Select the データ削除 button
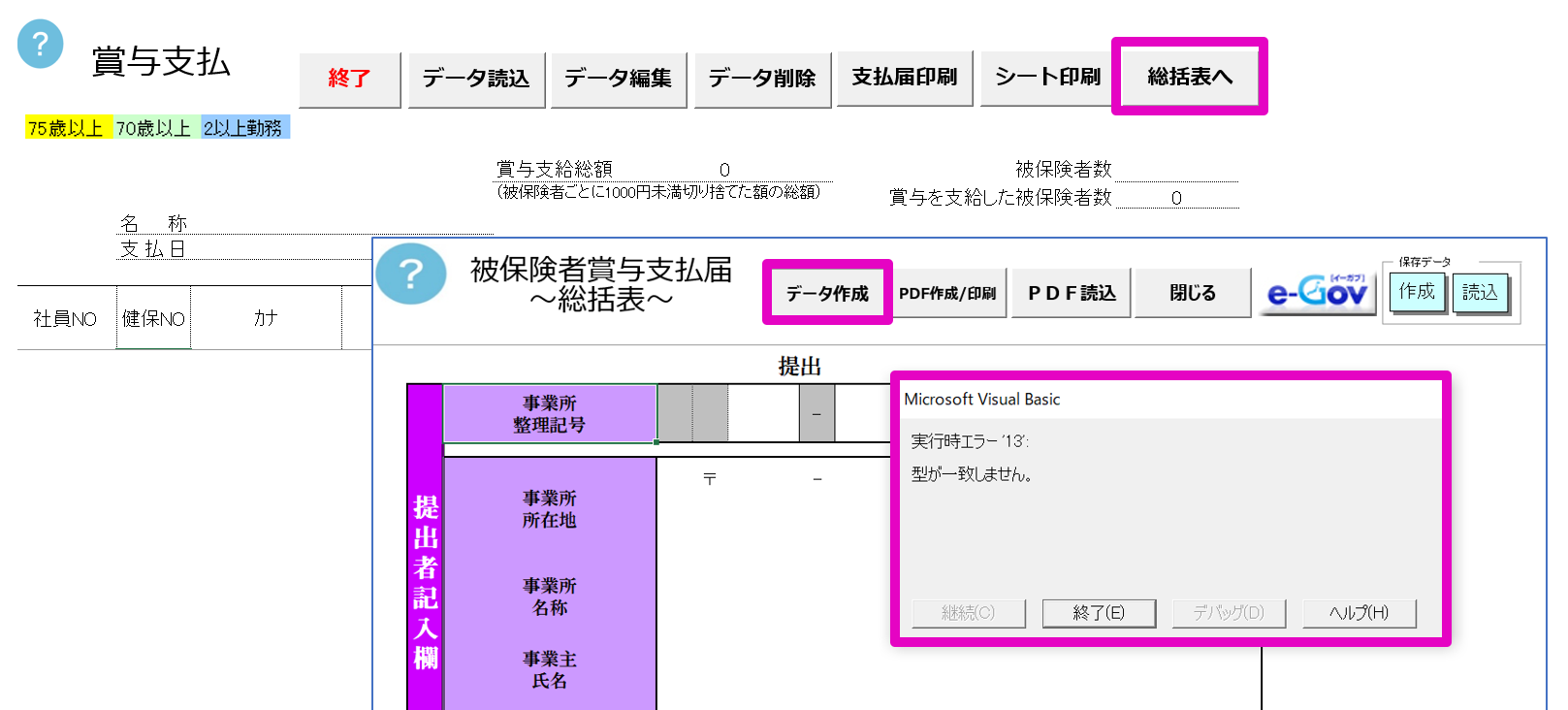 point(761,79)
